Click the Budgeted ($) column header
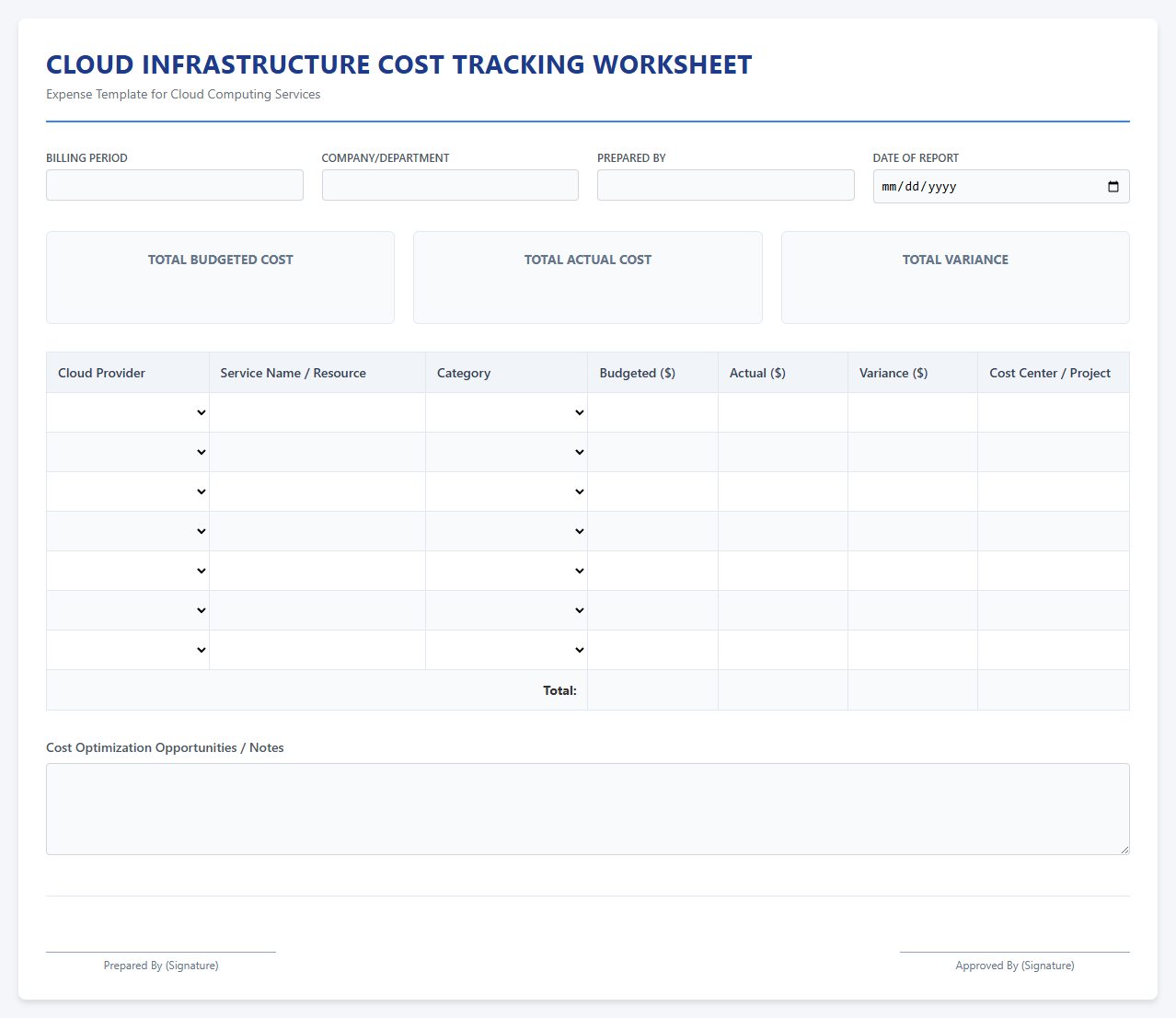Viewport: 1176px width, 1018px height. pos(652,373)
